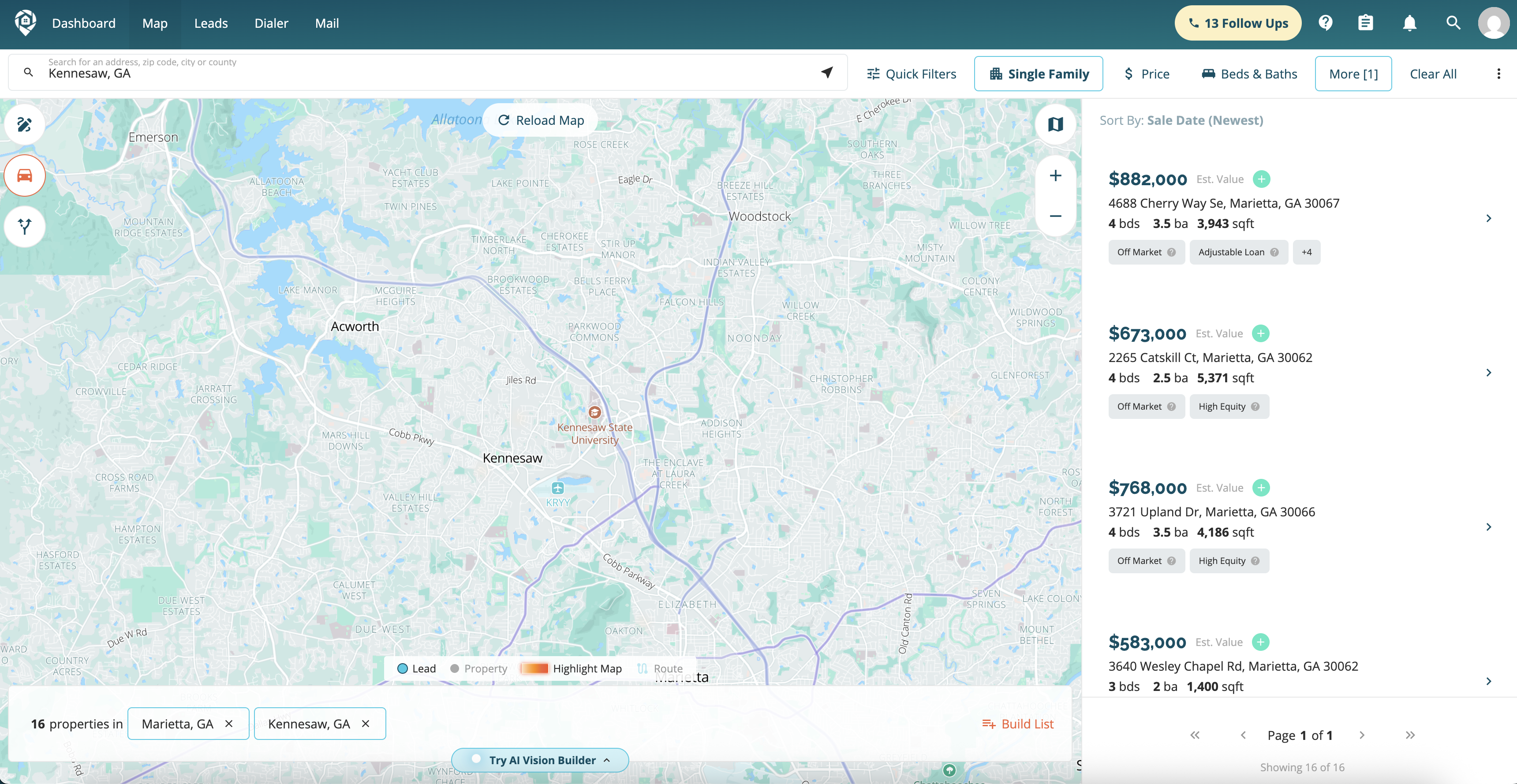This screenshot has width=1517, height=784.
Task: Open the three-dot filter options menu
Action: [x=1499, y=74]
